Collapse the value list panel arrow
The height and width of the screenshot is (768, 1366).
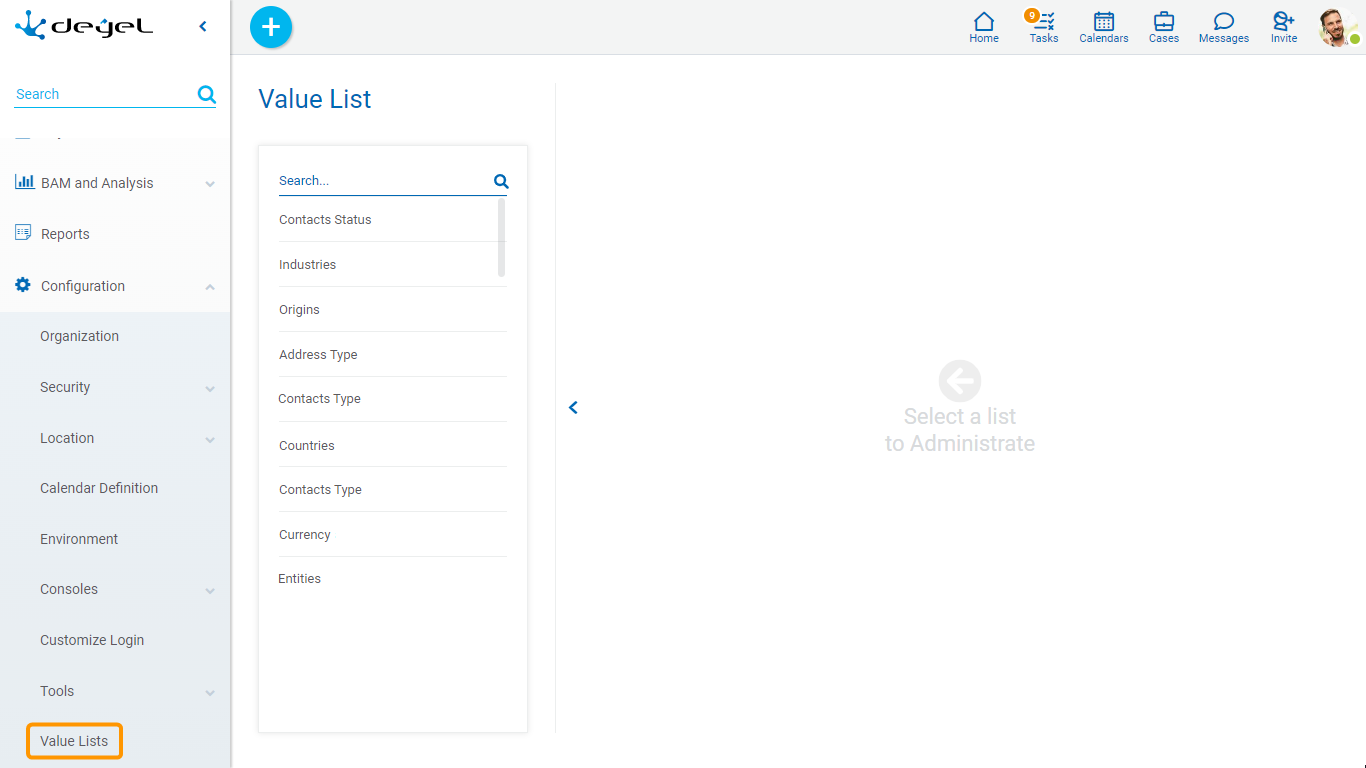pyautogui.click(x=573, y=407)
